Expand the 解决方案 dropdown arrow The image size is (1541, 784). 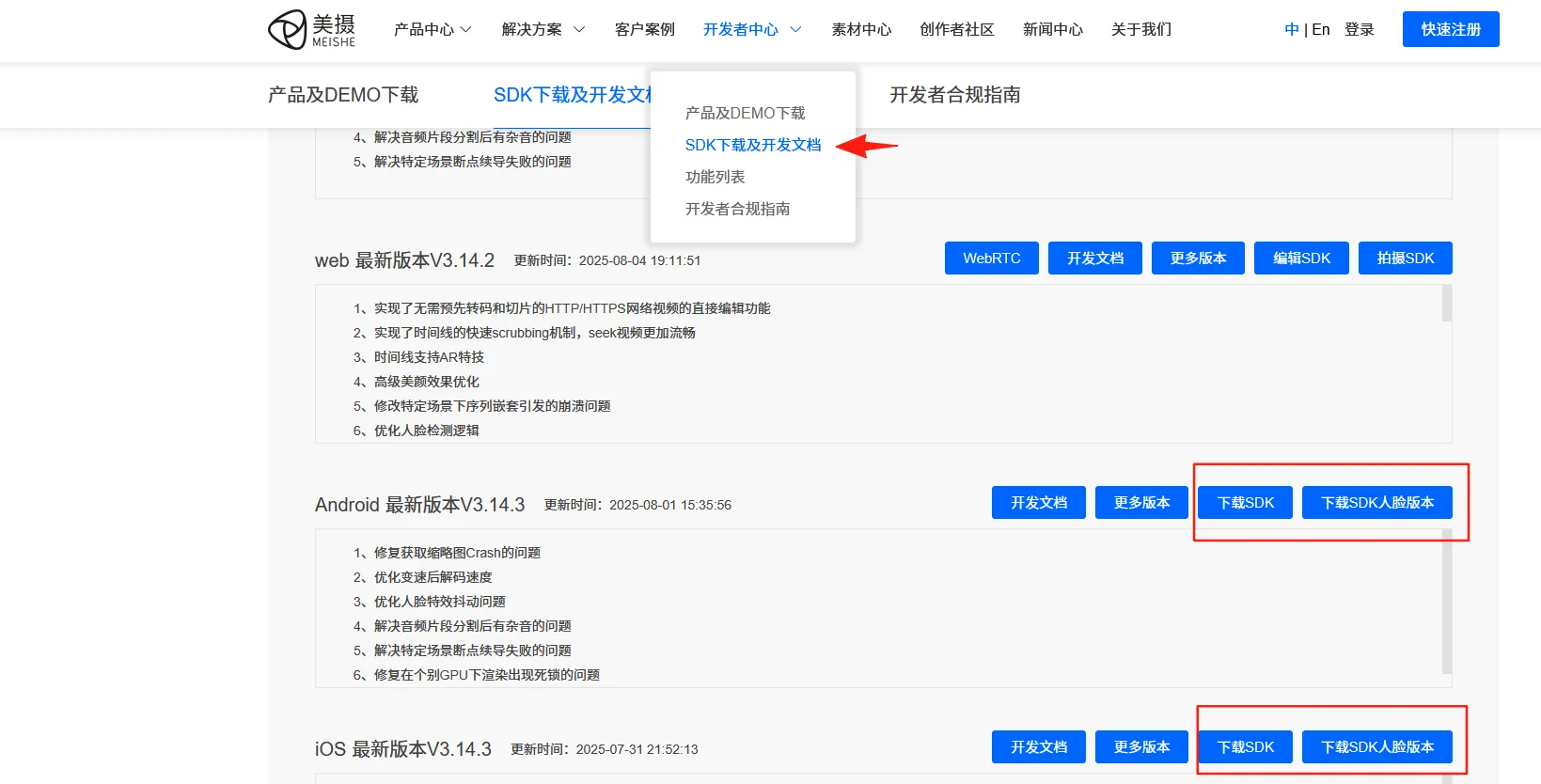579,30
